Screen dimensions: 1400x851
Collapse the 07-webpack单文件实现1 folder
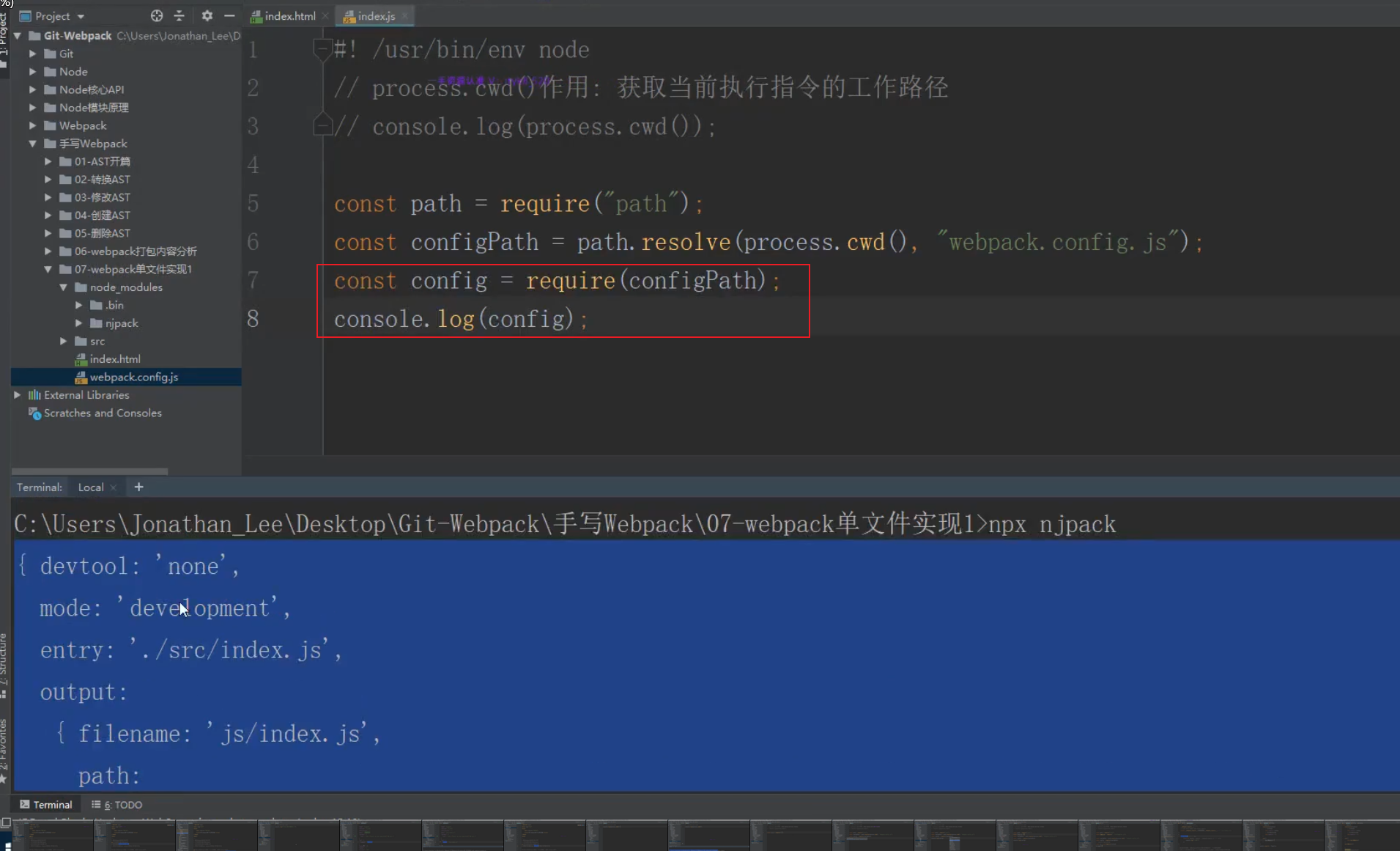click(x=48, y=269)
